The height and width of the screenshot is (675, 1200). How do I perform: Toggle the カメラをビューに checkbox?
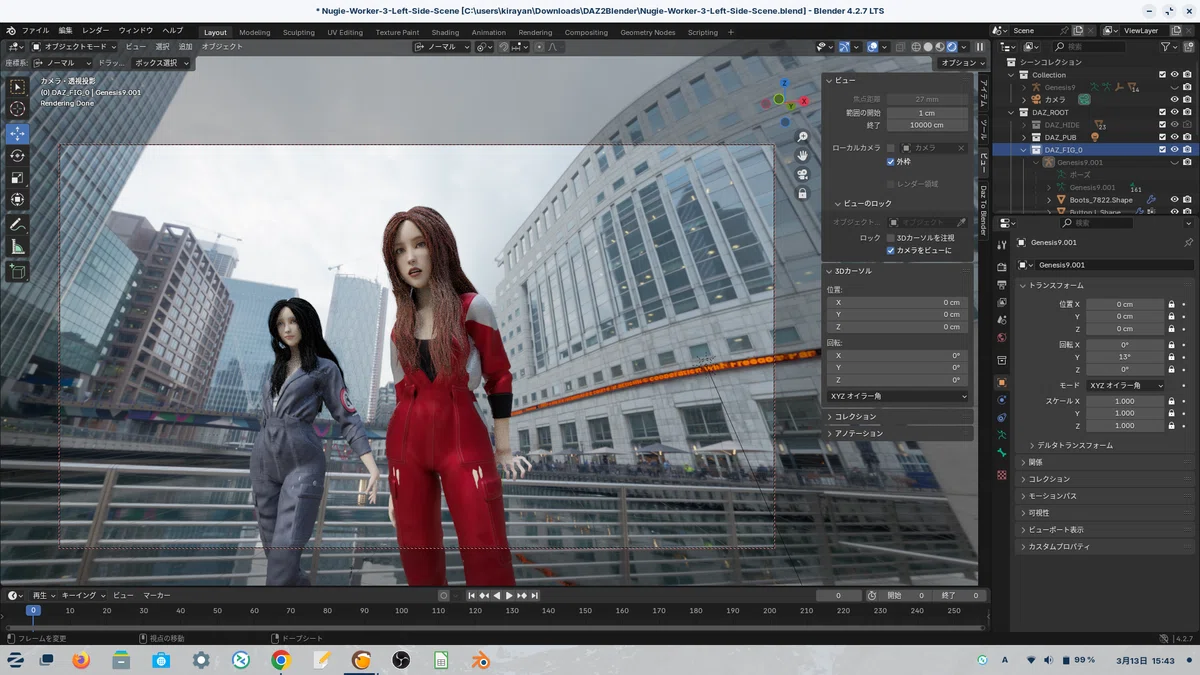click(891, 250)
